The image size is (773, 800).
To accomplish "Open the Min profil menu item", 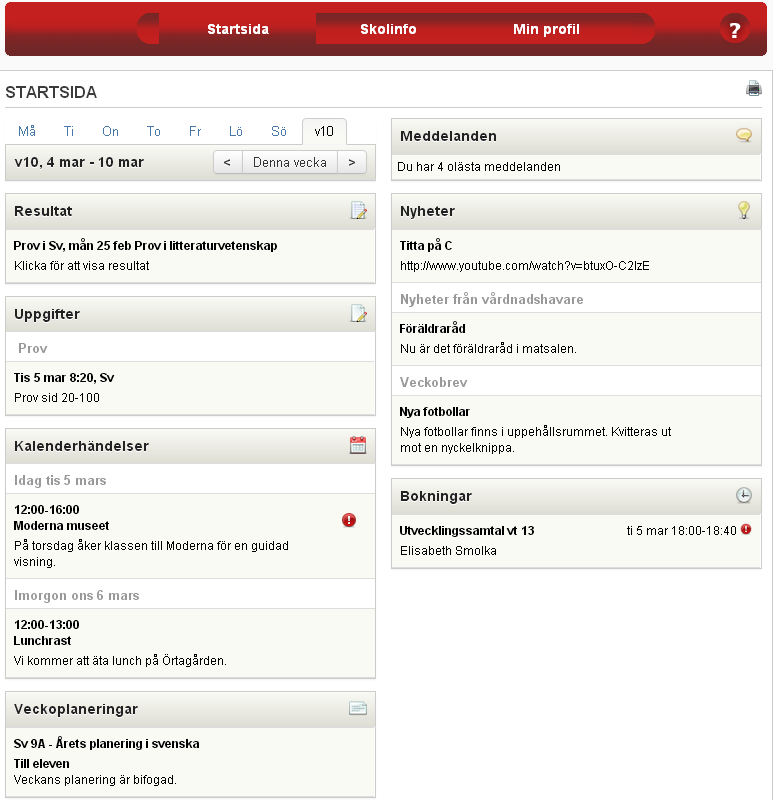I will pos(546,29).
